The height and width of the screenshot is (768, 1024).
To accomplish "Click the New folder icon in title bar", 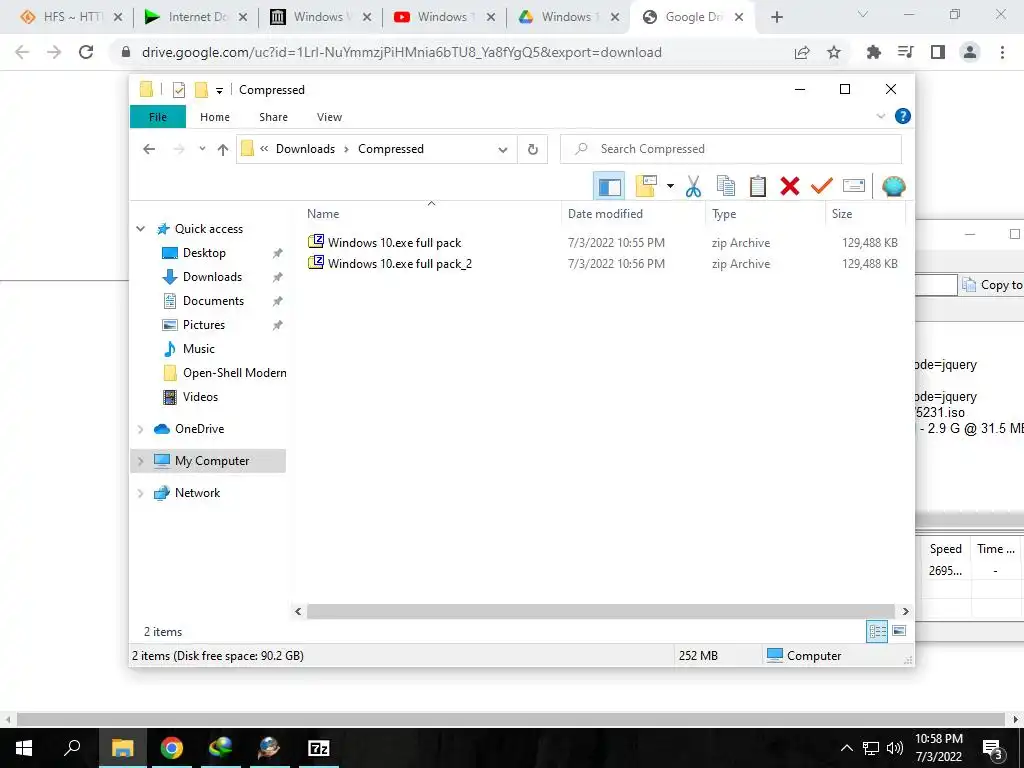I will [201, 90].
